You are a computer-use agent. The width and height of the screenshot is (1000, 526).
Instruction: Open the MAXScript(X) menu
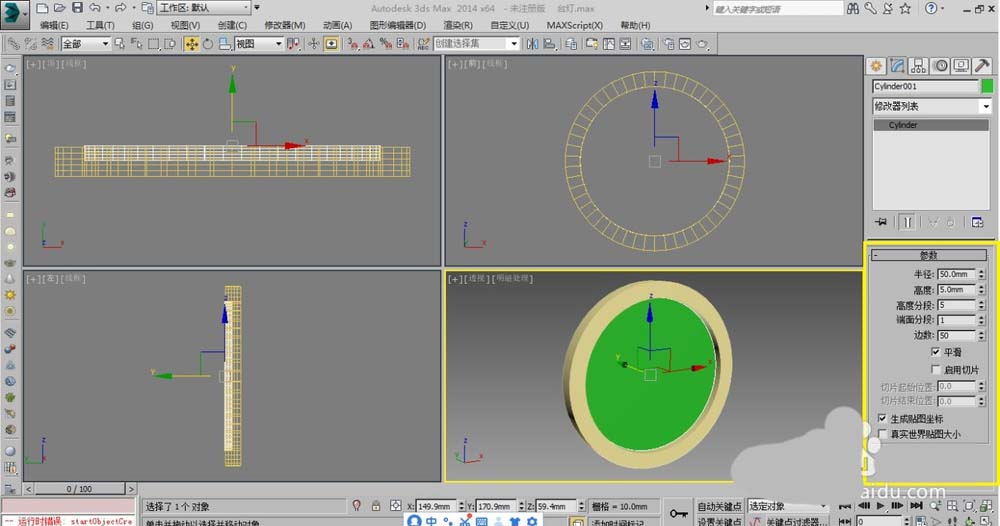click(x=574, y=26)
